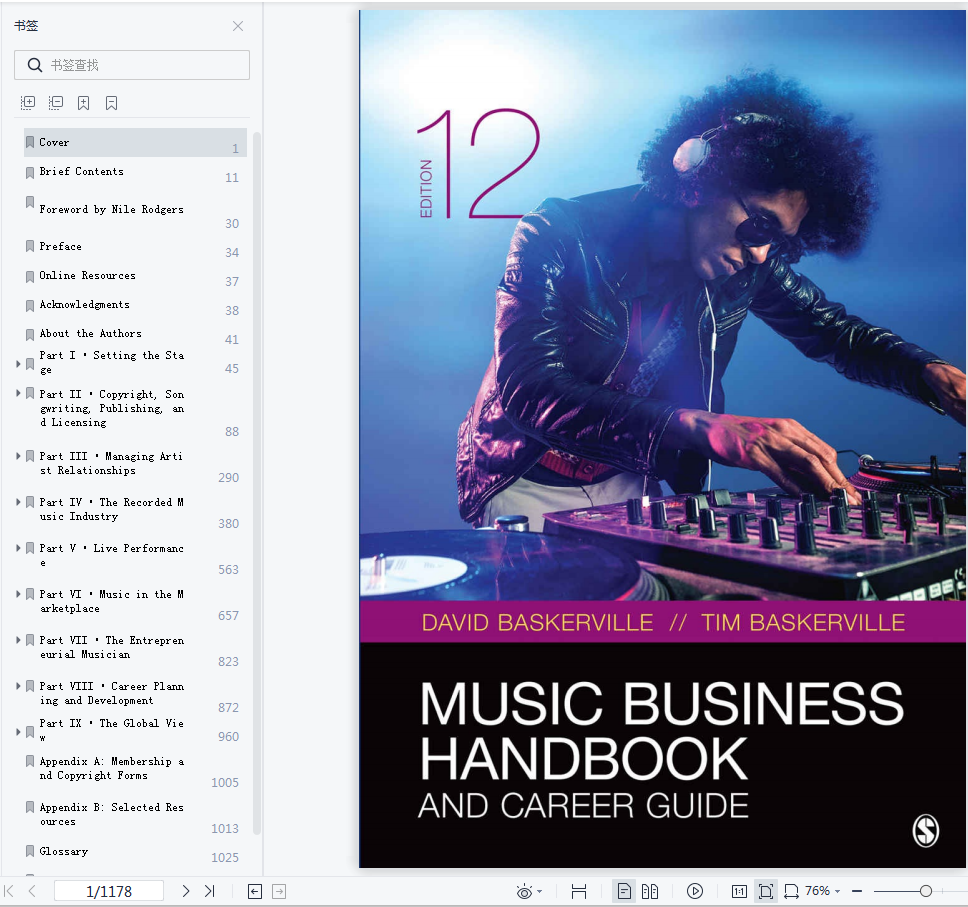The image size is (968, 907).
Task: Expand Part I Setting the Stage
Action: [x=19, y=364]
